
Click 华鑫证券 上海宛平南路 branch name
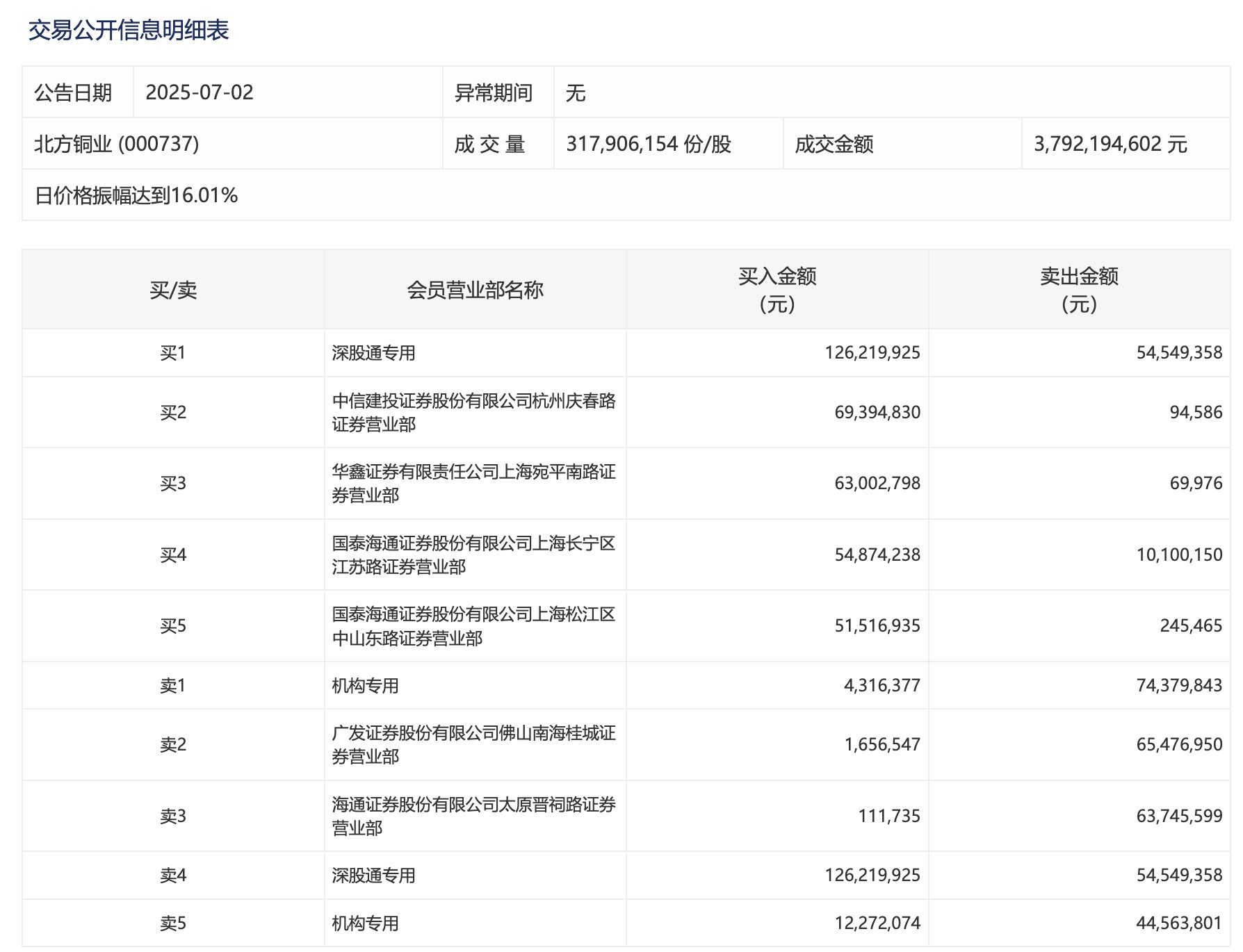tap(474, 484)
